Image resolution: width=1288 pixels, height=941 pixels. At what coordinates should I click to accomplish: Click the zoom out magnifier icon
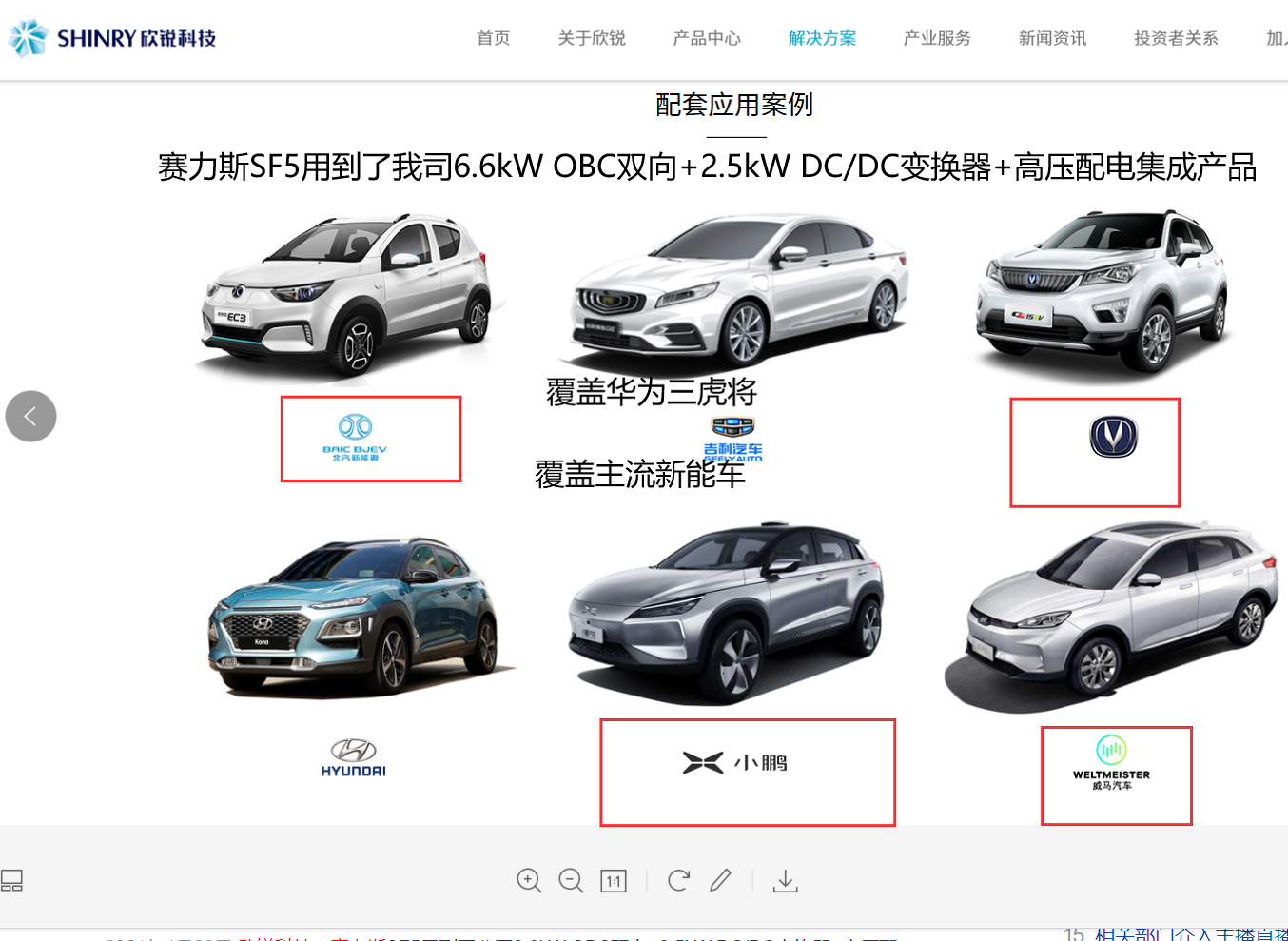[571, 880]
